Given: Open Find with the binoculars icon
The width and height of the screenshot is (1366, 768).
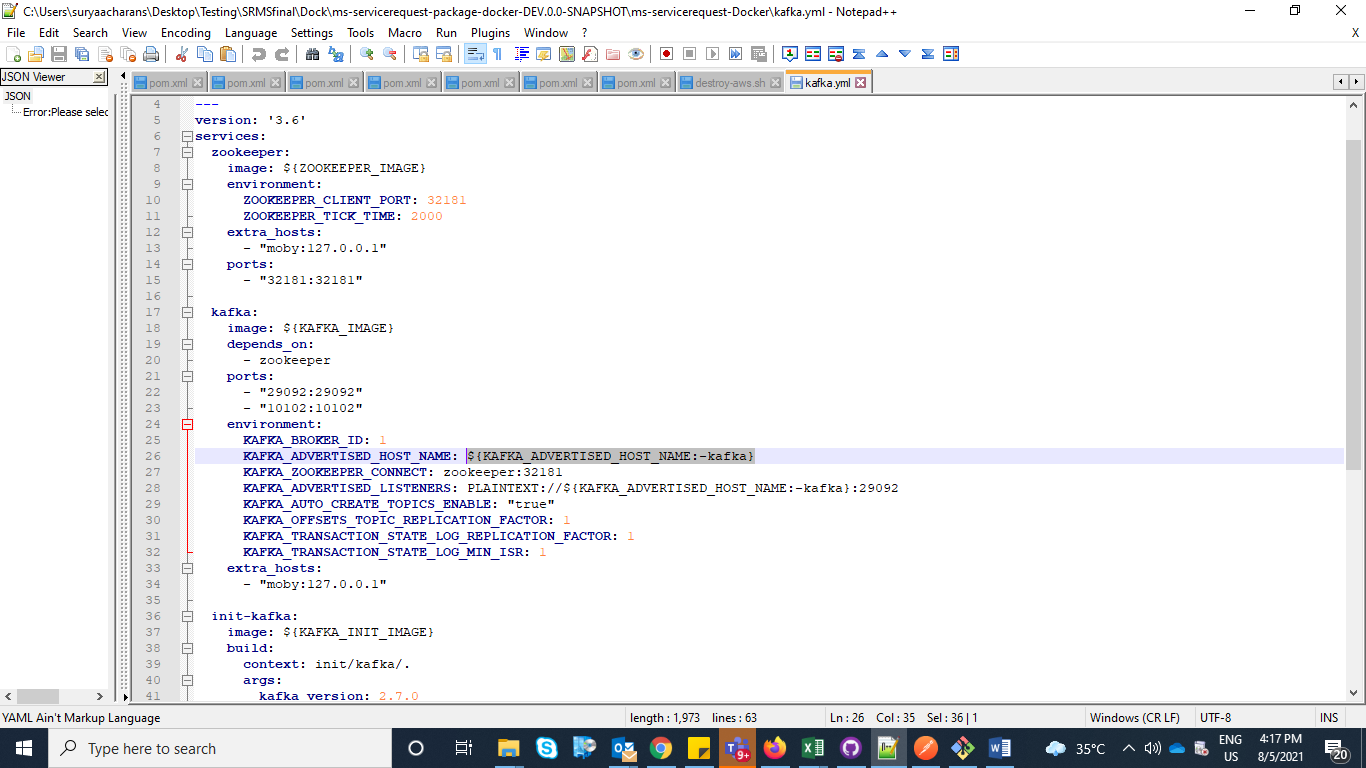Looking at the screenshot, I should (x=313, y=54).
